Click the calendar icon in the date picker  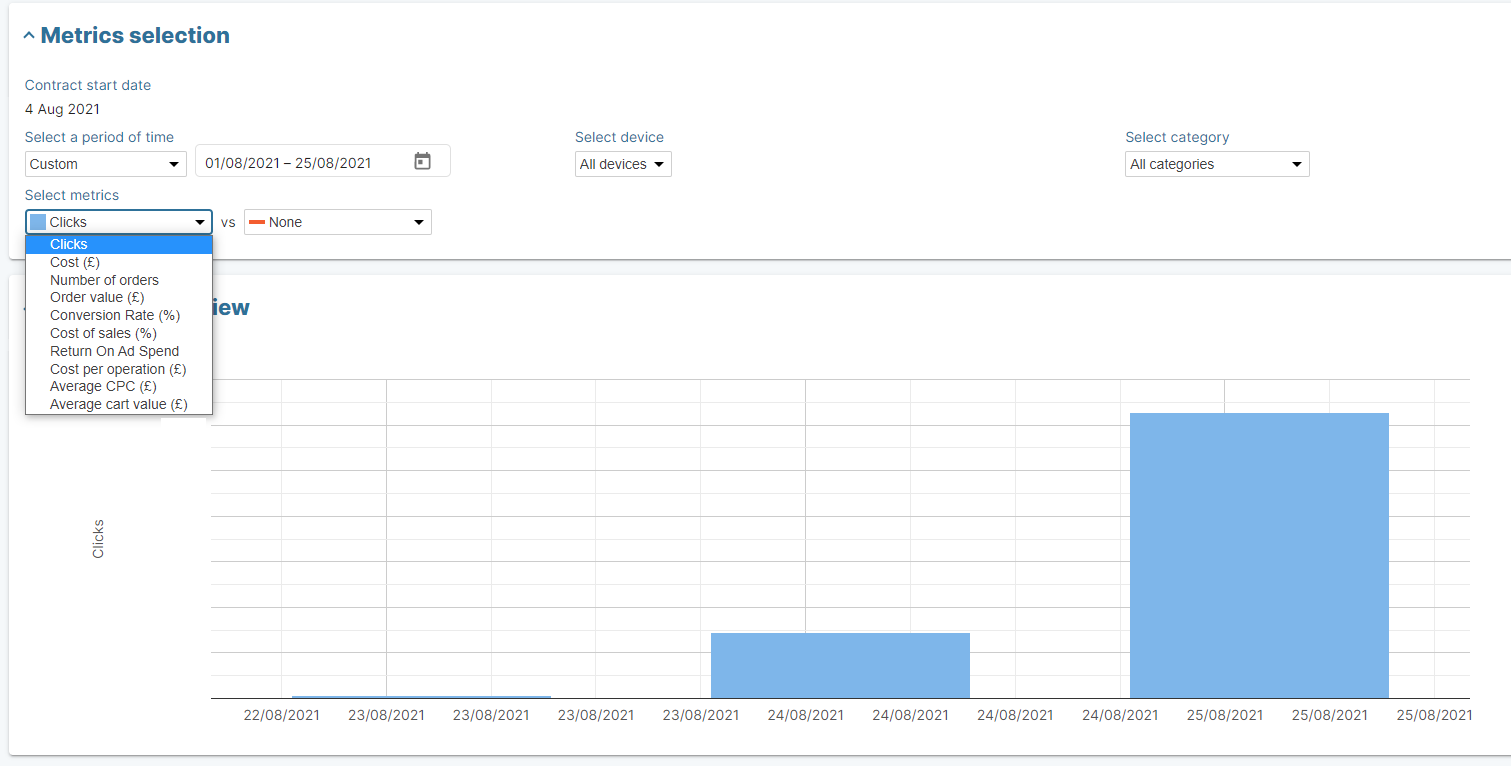click(x=422, y=160)
